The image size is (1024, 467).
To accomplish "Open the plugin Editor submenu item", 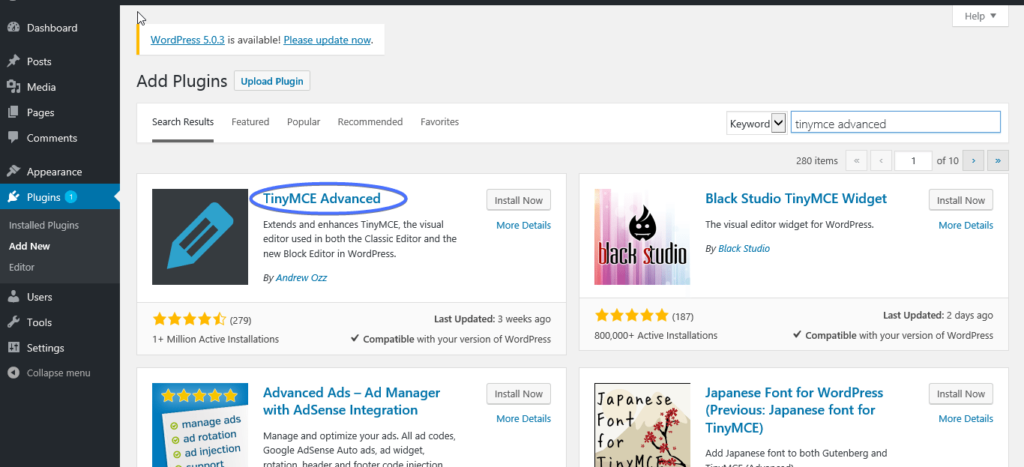I will (x=22, y=267).
